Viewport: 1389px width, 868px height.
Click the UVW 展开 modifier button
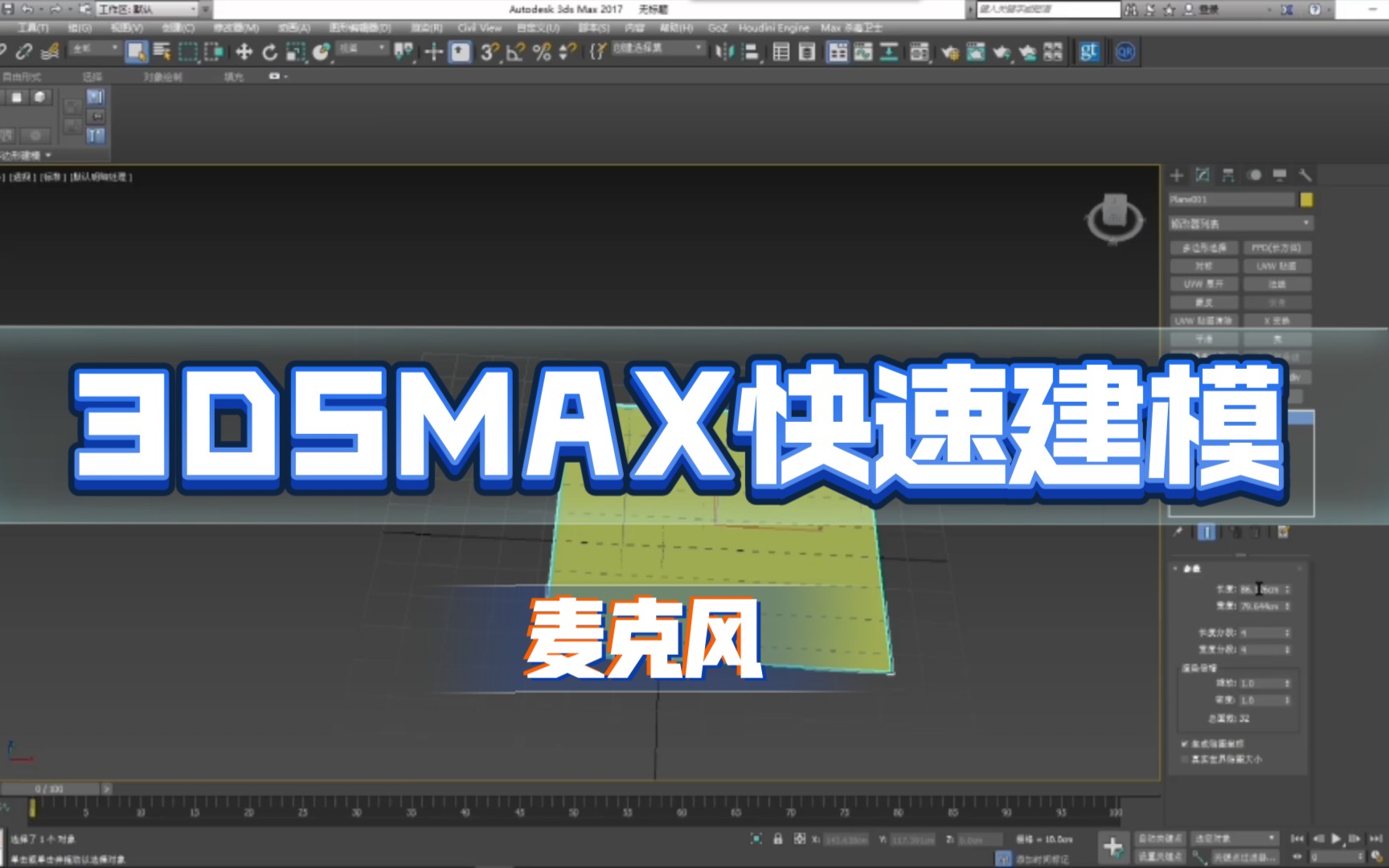1203,284
